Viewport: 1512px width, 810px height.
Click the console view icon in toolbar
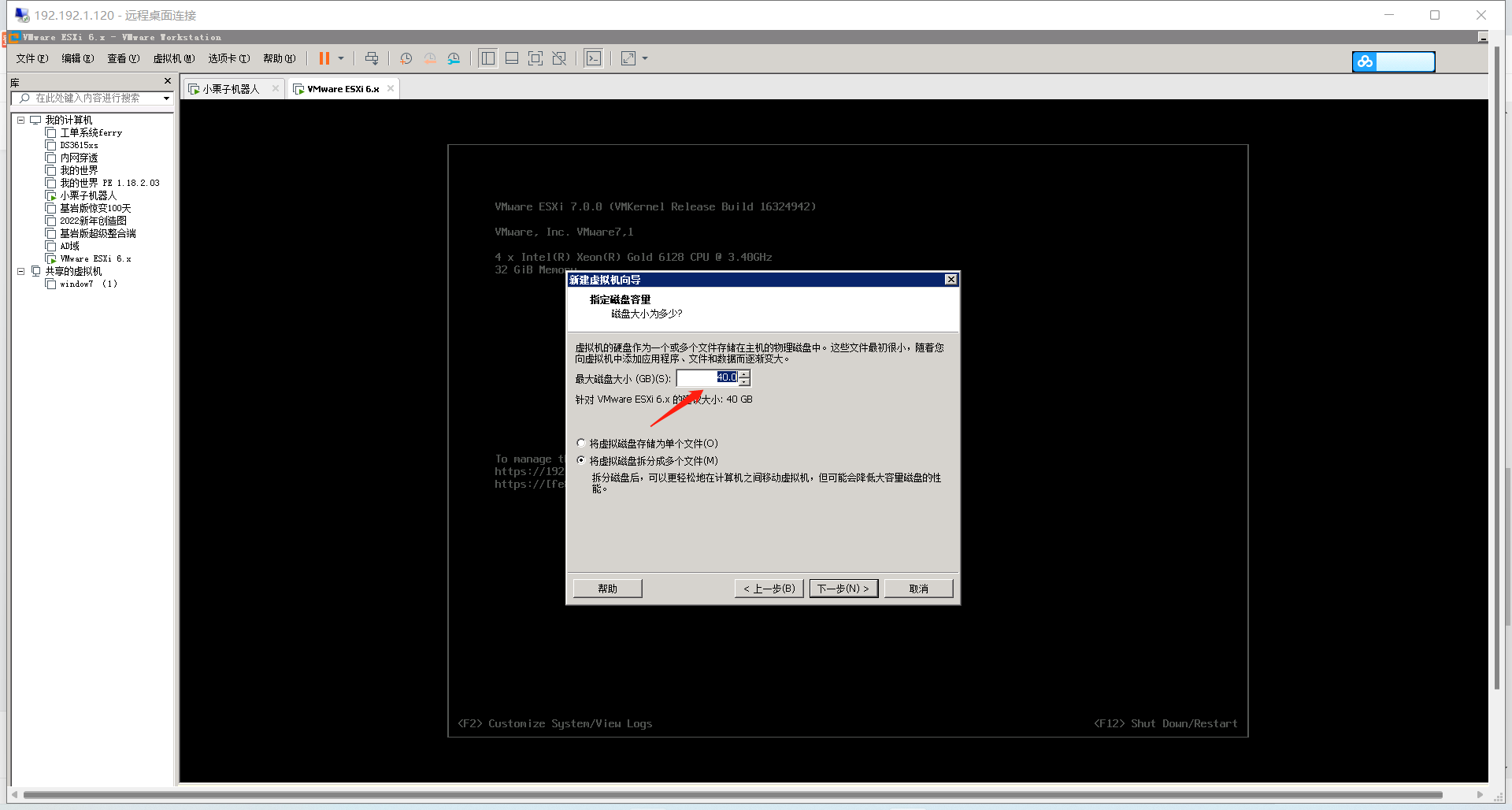tap(594, 58)
